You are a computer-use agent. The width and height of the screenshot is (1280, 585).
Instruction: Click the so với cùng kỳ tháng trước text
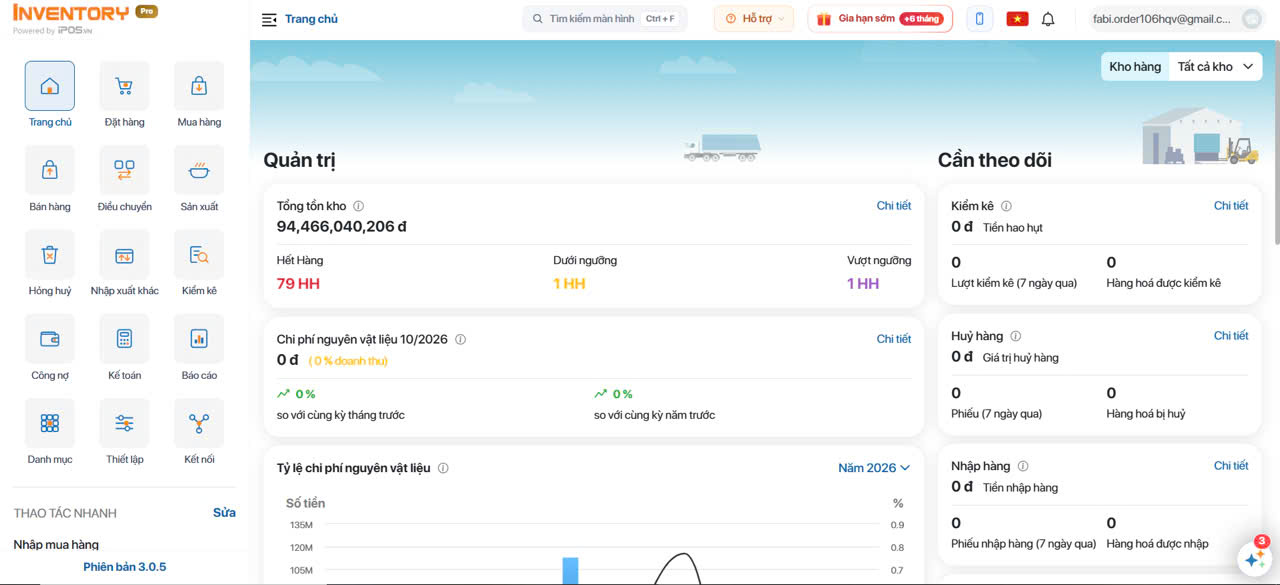[x=341, y=415]
